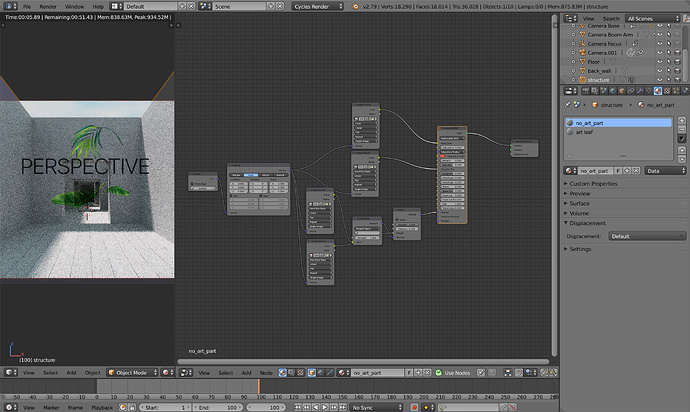
Task: Toggle selectability cursor for Camera Focus
Action: [668, 44]
